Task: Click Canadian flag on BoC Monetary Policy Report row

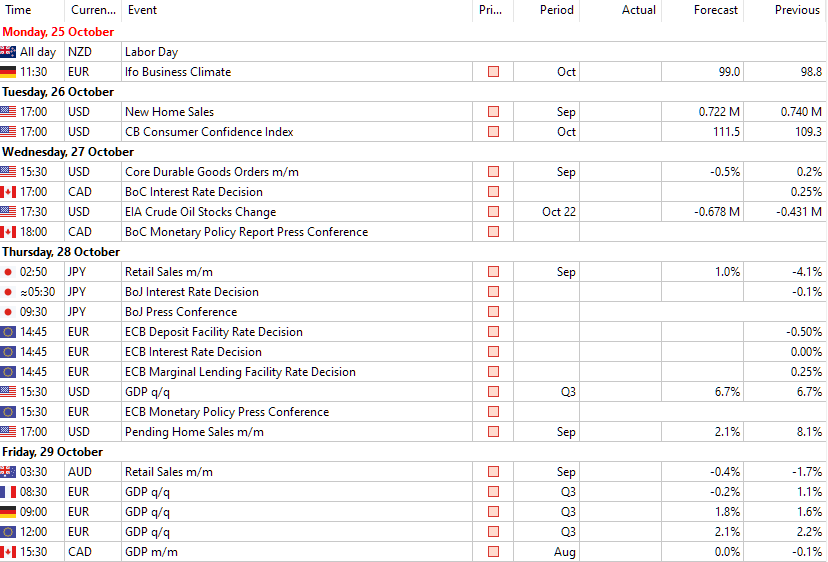Action: 8,232
